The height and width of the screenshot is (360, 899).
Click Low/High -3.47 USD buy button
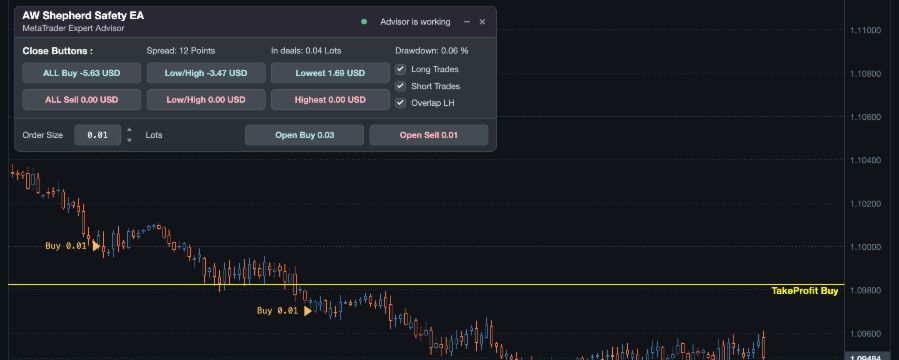coord(206,73)
